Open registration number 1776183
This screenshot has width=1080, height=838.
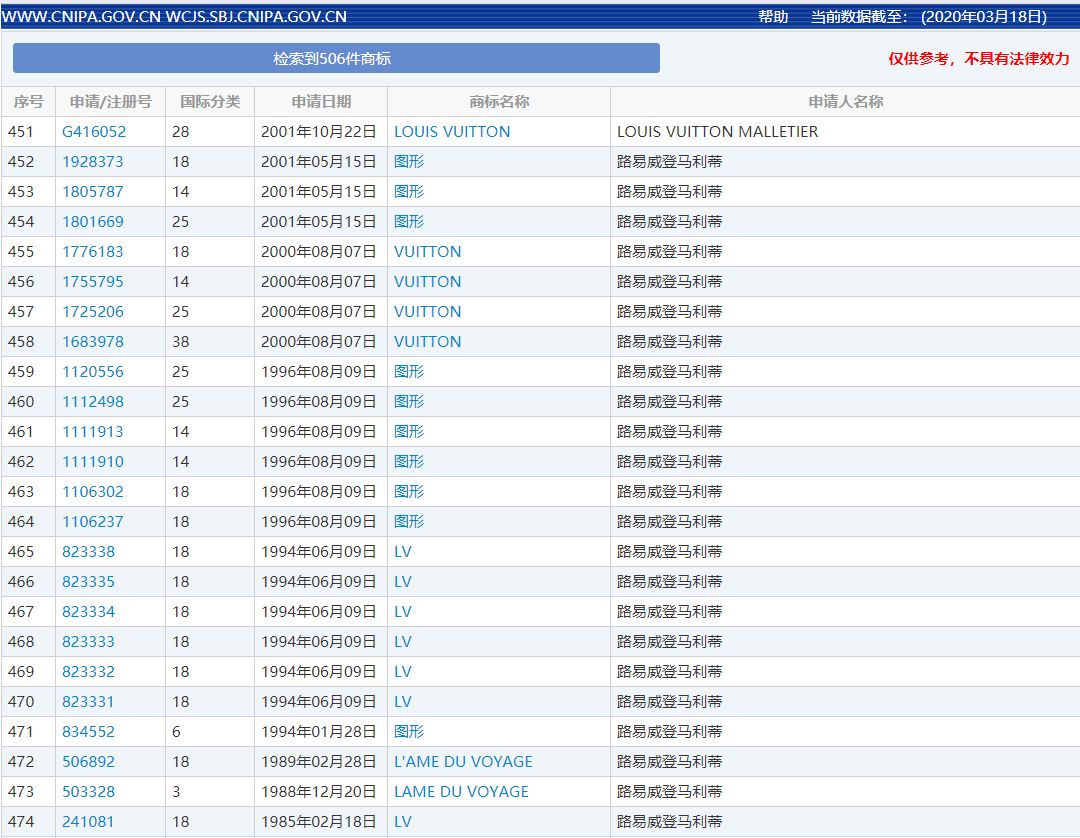point(93,252)
